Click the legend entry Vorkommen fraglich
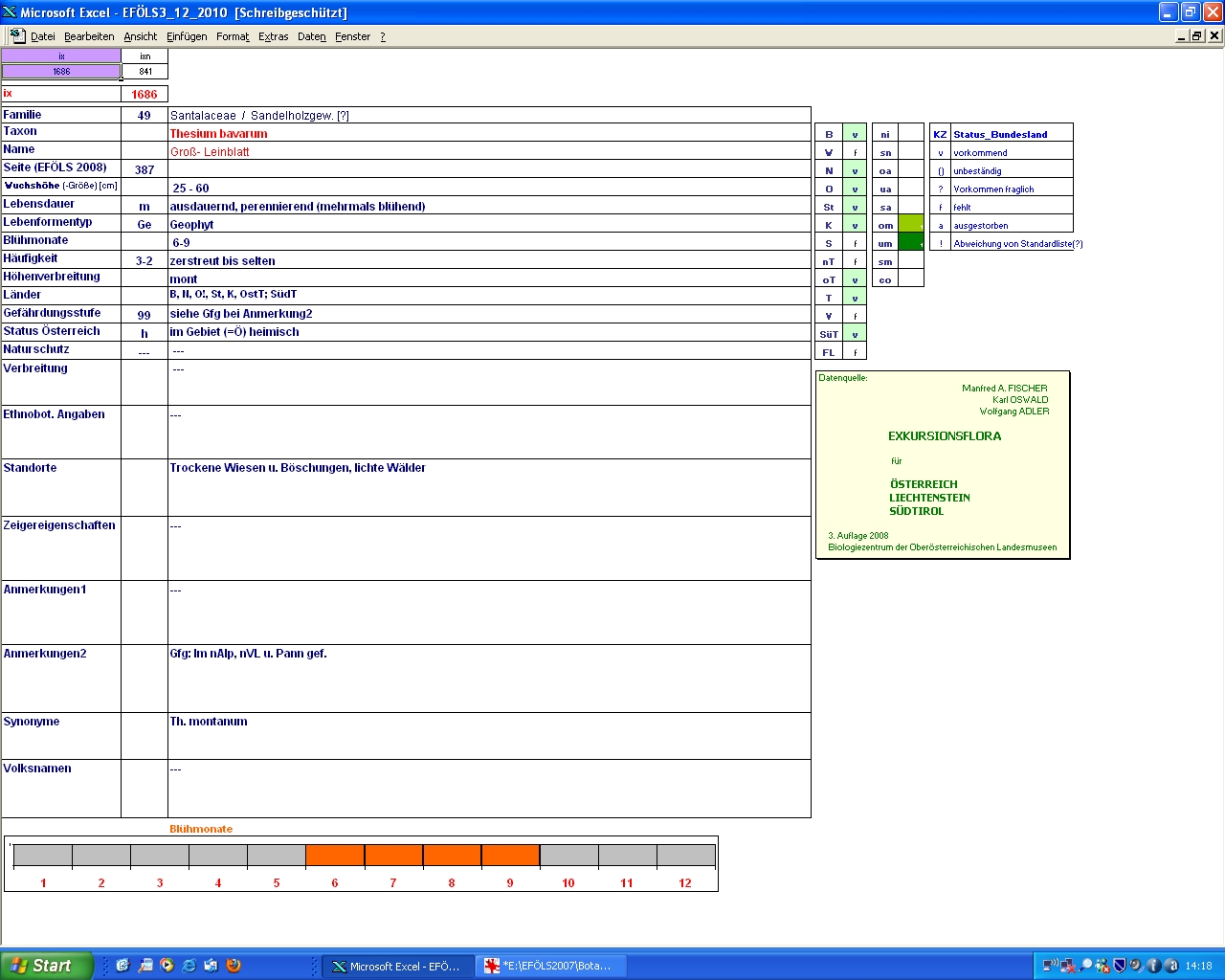This screenshot has height=980, width=1225. pos(993,189)
